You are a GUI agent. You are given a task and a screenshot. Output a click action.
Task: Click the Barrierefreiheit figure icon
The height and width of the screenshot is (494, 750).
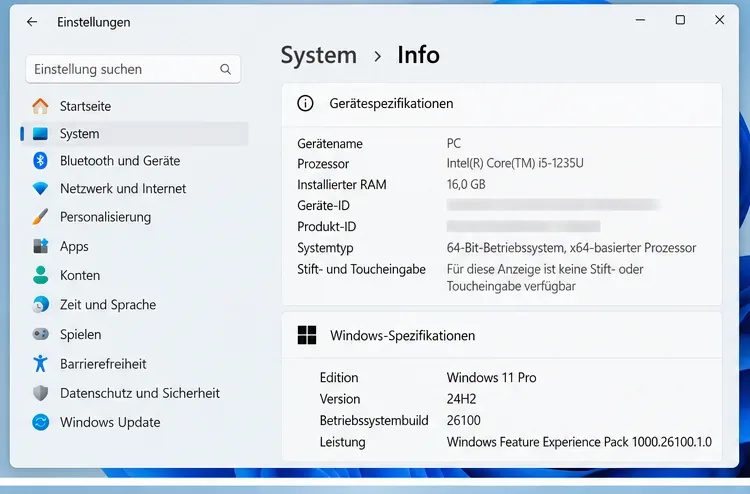(x=41, y=363)
